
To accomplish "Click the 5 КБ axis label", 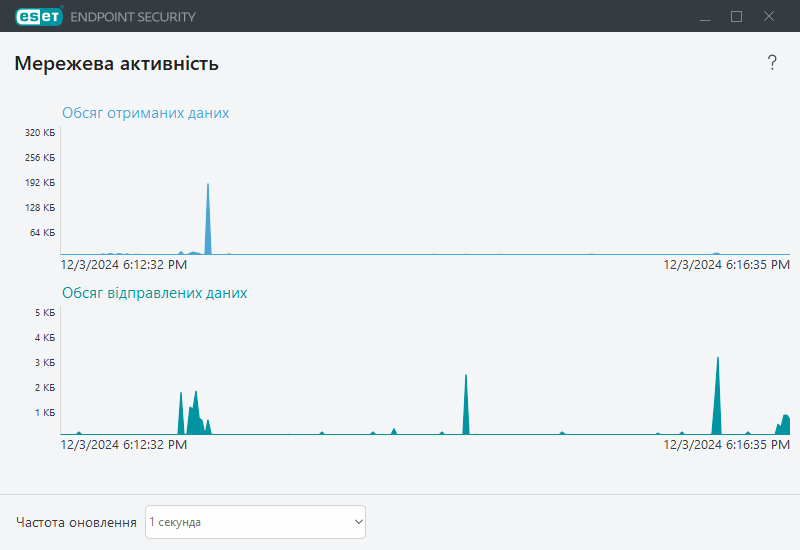I will tap(43, 313).
